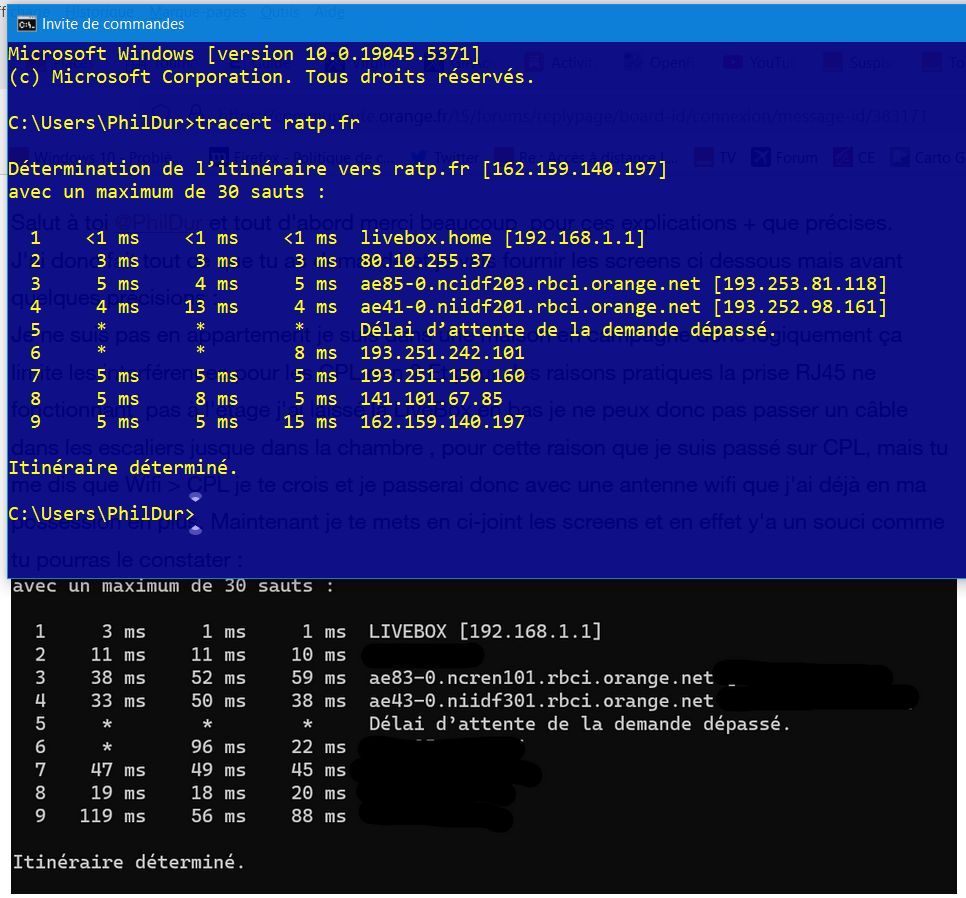Click the '59 ms' value in black hop 3
The width and height of the screenshot is (966, 898).
[319, 678]
